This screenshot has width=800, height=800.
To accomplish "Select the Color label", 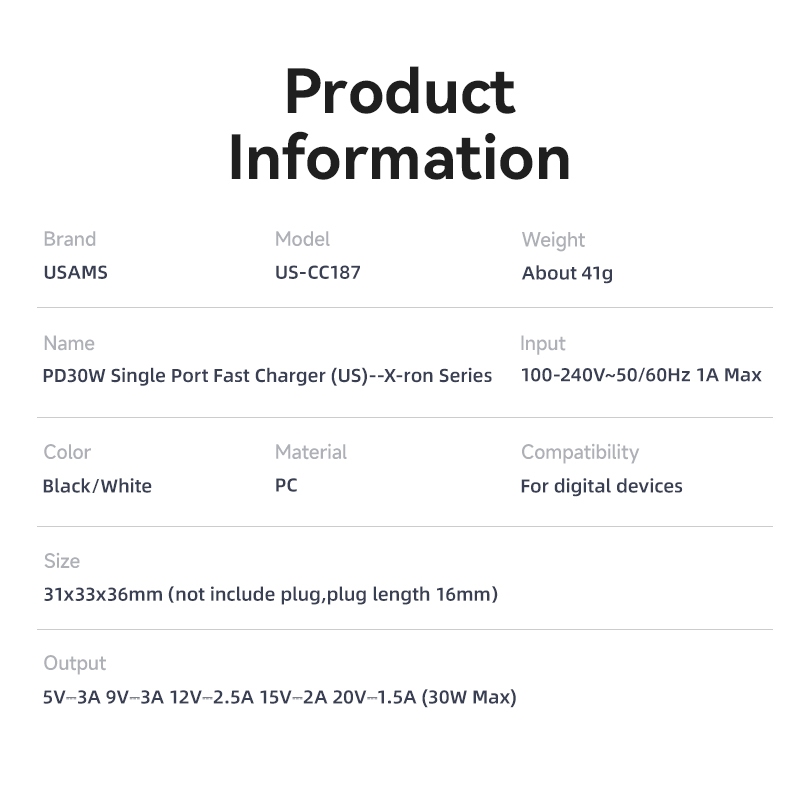I will pyautogui.click(x=67, y=452).
